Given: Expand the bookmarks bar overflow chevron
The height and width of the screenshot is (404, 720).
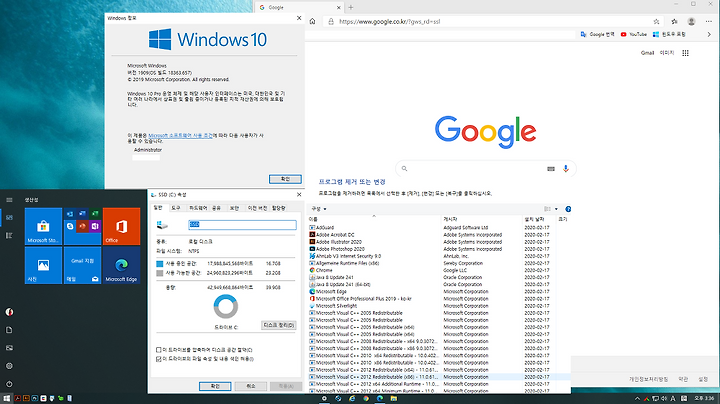Looking at the screenshot, I should (x=709, y=34).
